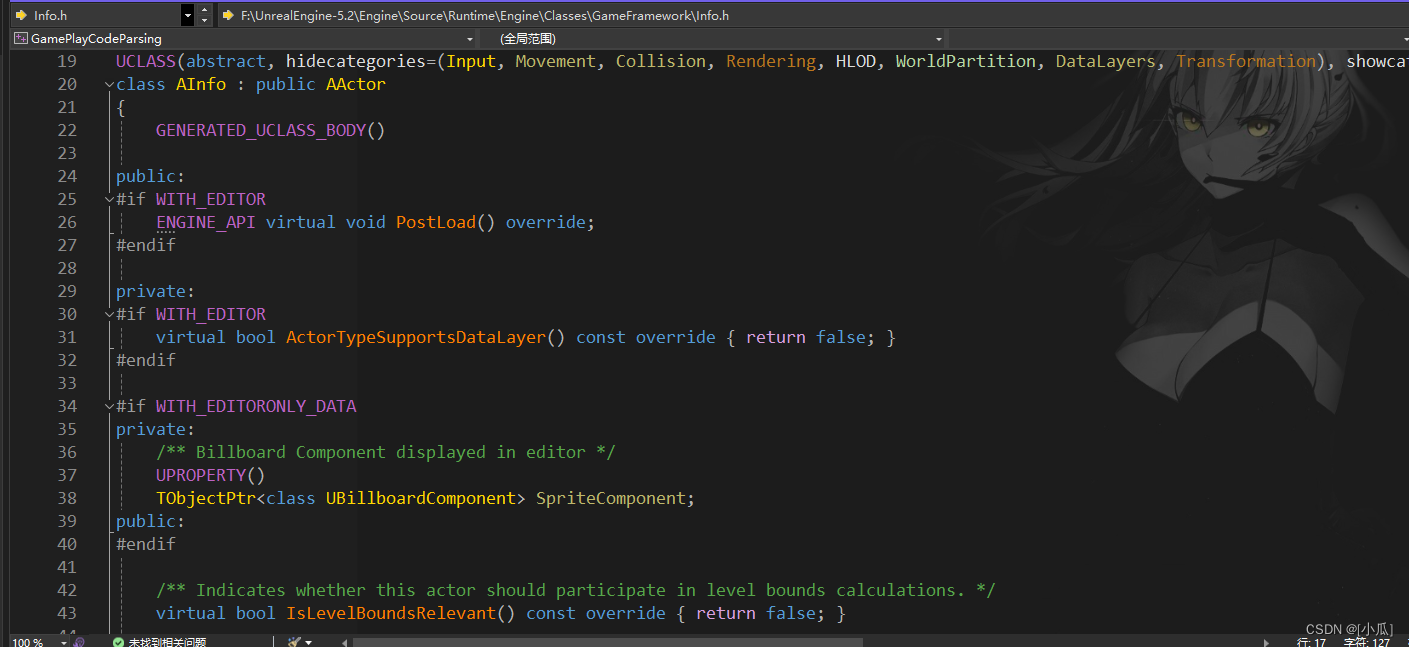Image resolution: width=1409 pixels, height=647 pixels.
Task: Collapse the #if WITH_EDITOR region at line 25
Action: (109, 200)
